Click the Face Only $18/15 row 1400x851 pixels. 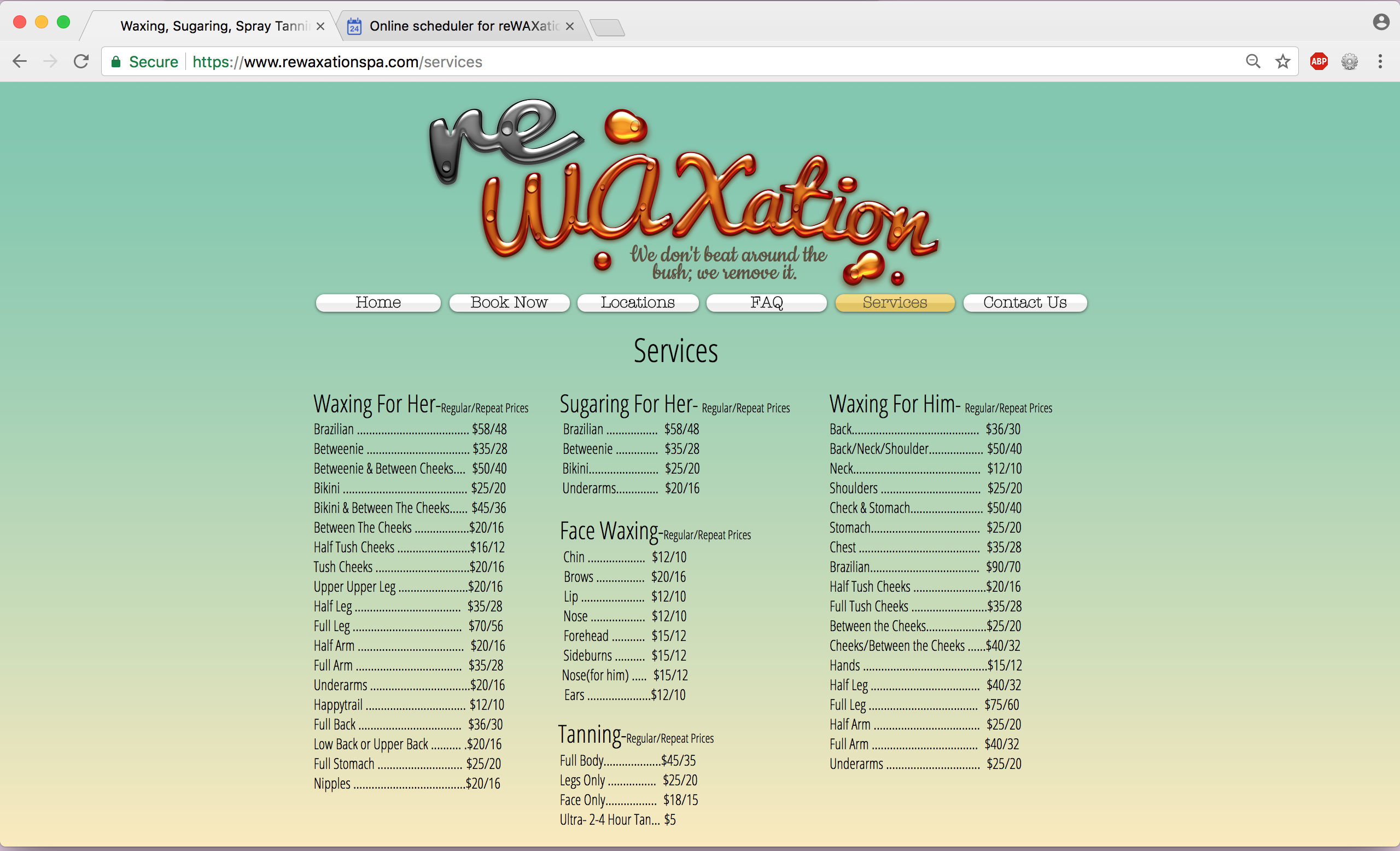point(629,801)
